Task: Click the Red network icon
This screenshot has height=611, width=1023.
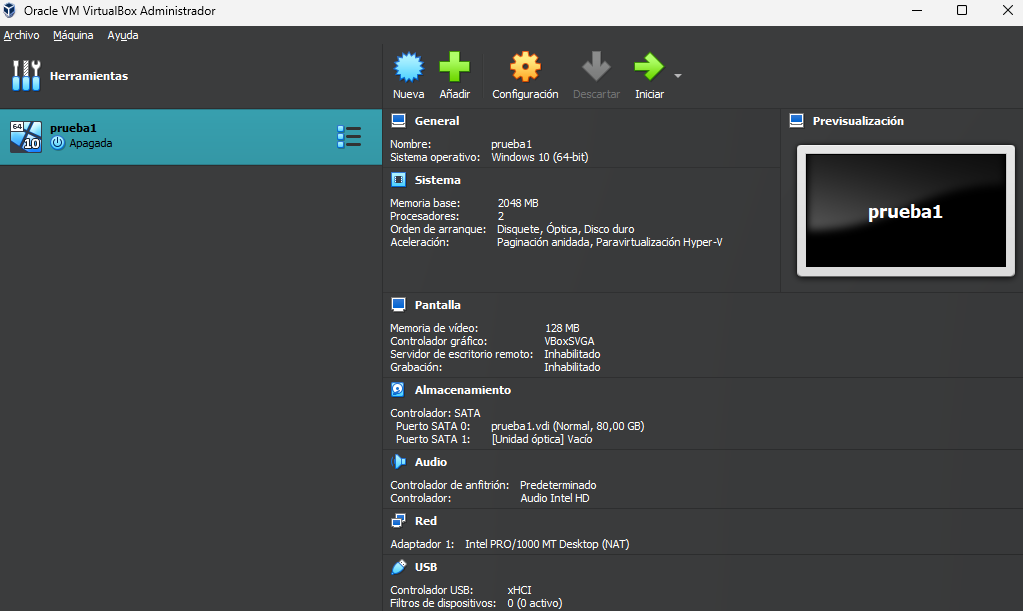Action: pyautogui.click(x=398, y=521)
